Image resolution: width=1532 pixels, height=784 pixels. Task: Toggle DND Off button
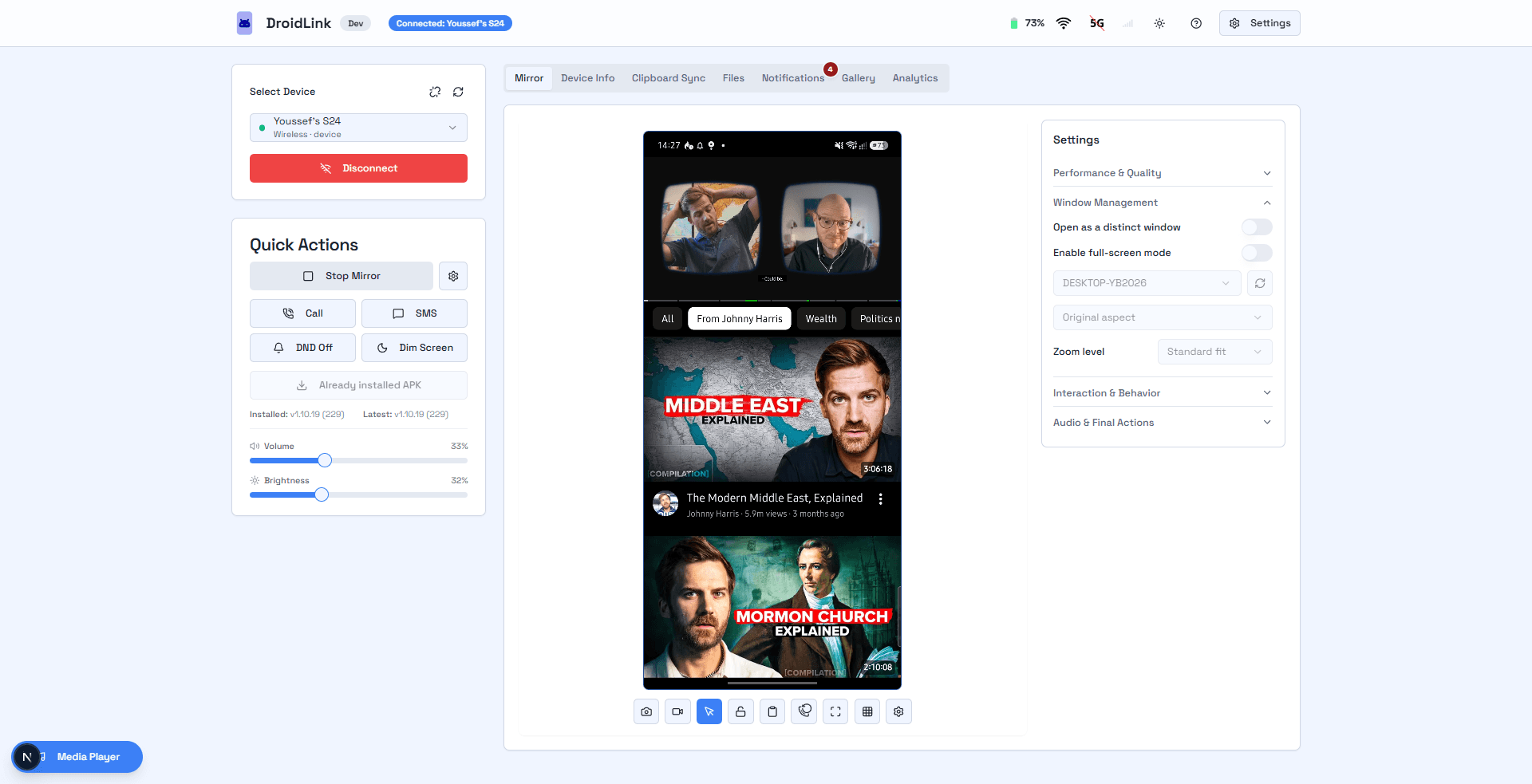[302, 348]
